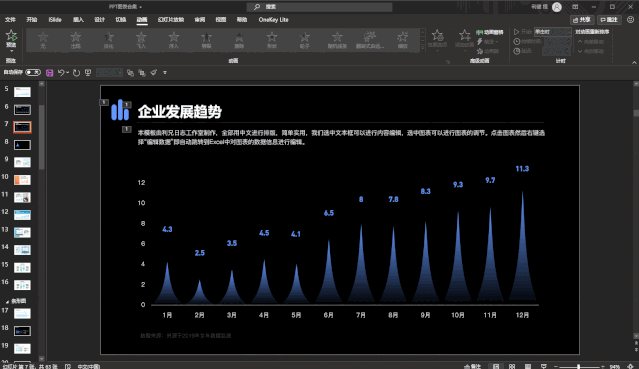This screenshot has height=369, width=639.
Task: Select the Shape (形状) animation effect
Action: (x=272, y=40)
